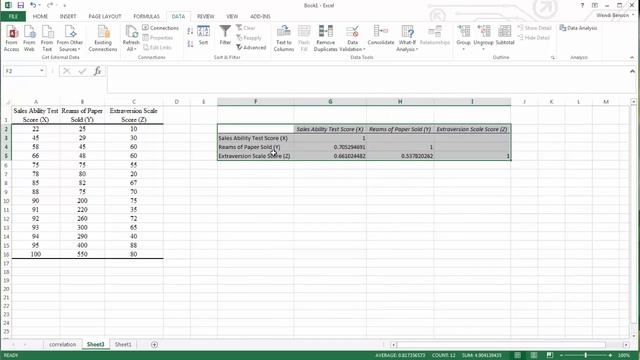The width and height of the screenshot is (640, 360).
Task: Switch to INSERT ribbon tab
Action: [68, 16]
